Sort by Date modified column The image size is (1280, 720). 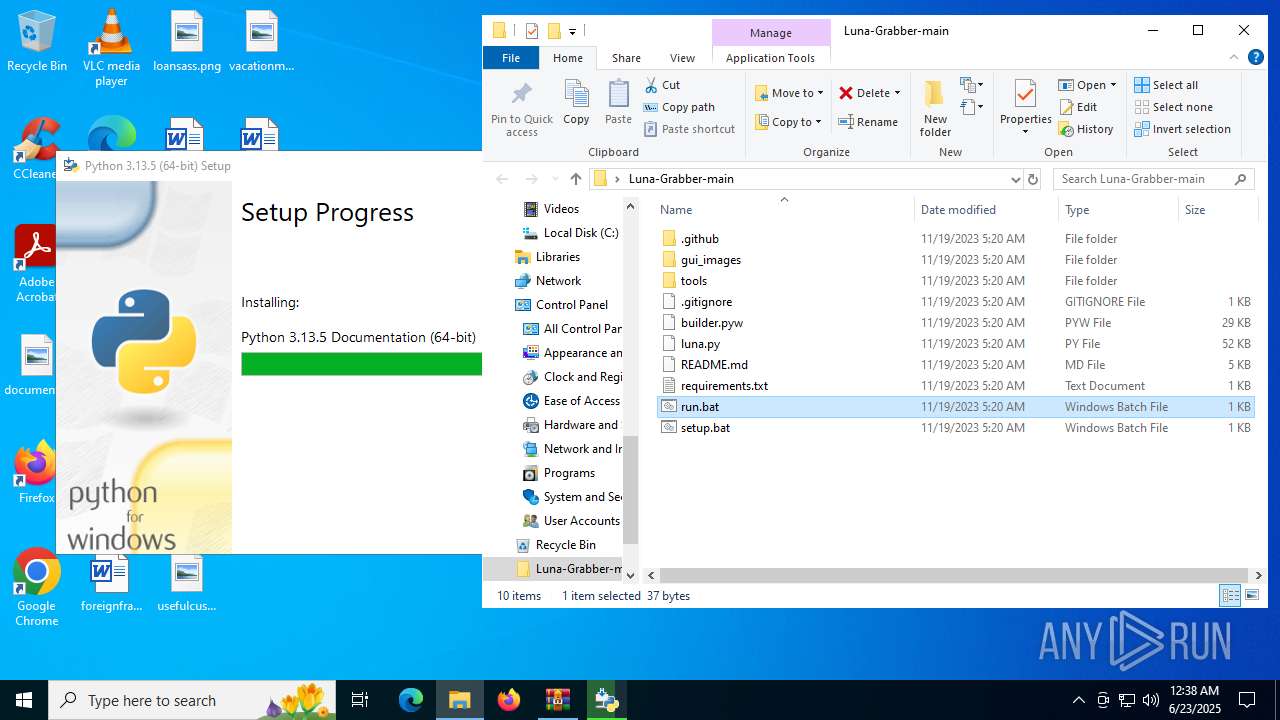click(986, 210)
